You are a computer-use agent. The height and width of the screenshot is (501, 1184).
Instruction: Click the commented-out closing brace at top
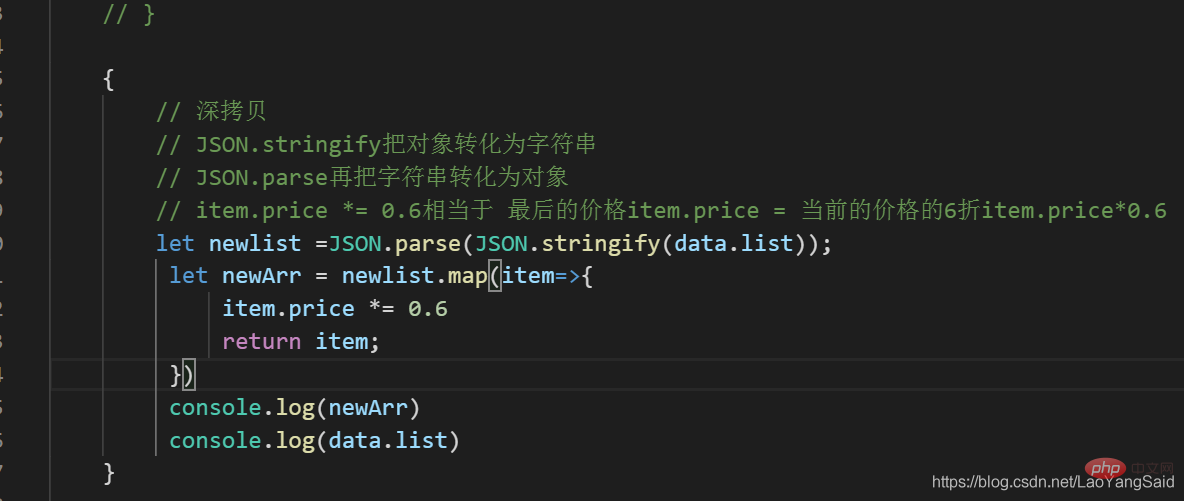pos(128,15)
